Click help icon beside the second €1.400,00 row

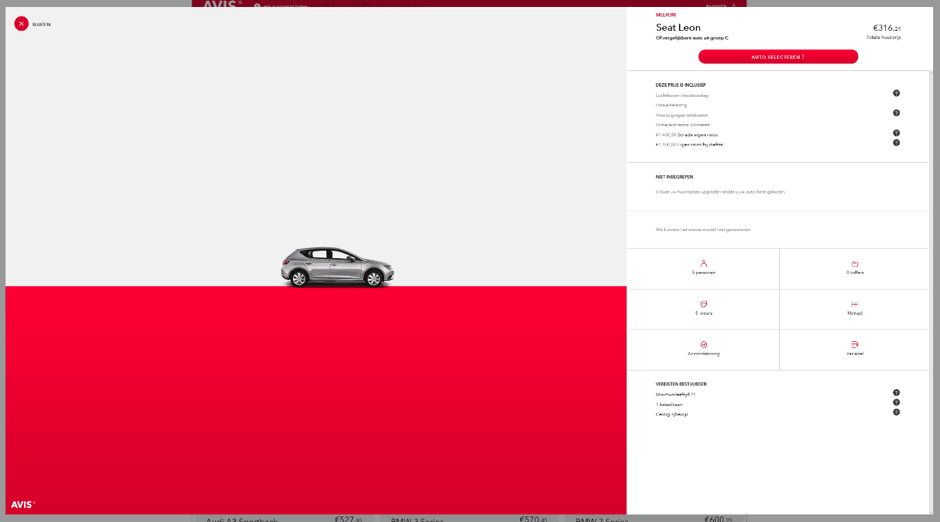point(896,143)
